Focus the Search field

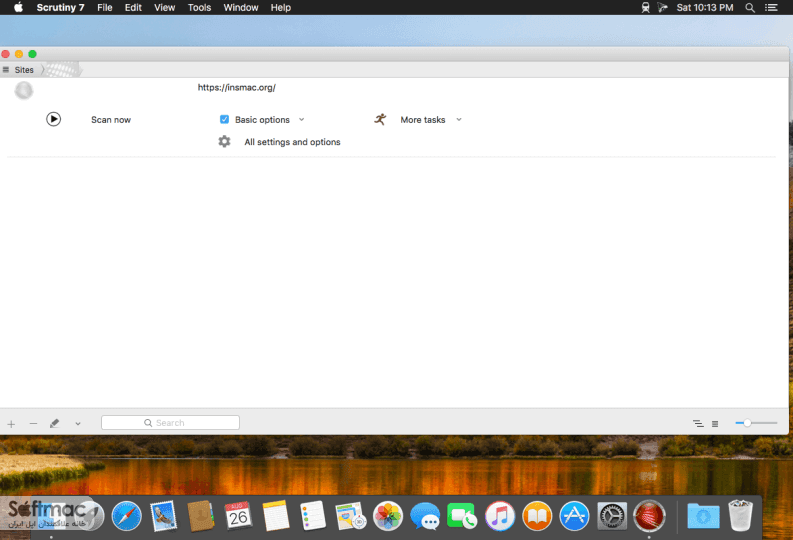pos(170,423)
